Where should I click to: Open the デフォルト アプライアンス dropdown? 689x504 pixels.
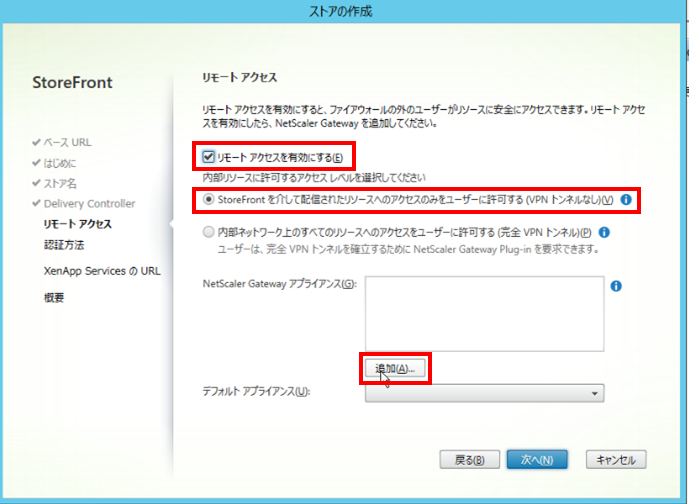(x=484, y=393)
